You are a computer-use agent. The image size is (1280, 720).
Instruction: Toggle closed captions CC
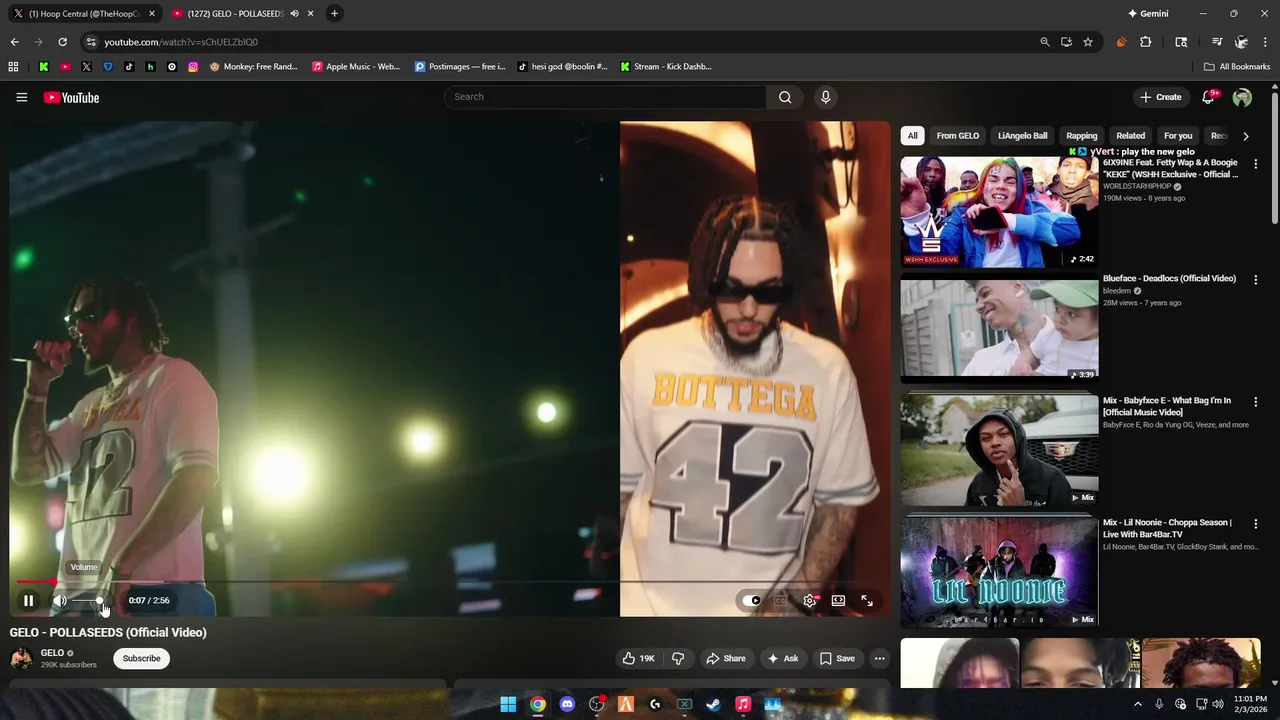coord(781,600)
